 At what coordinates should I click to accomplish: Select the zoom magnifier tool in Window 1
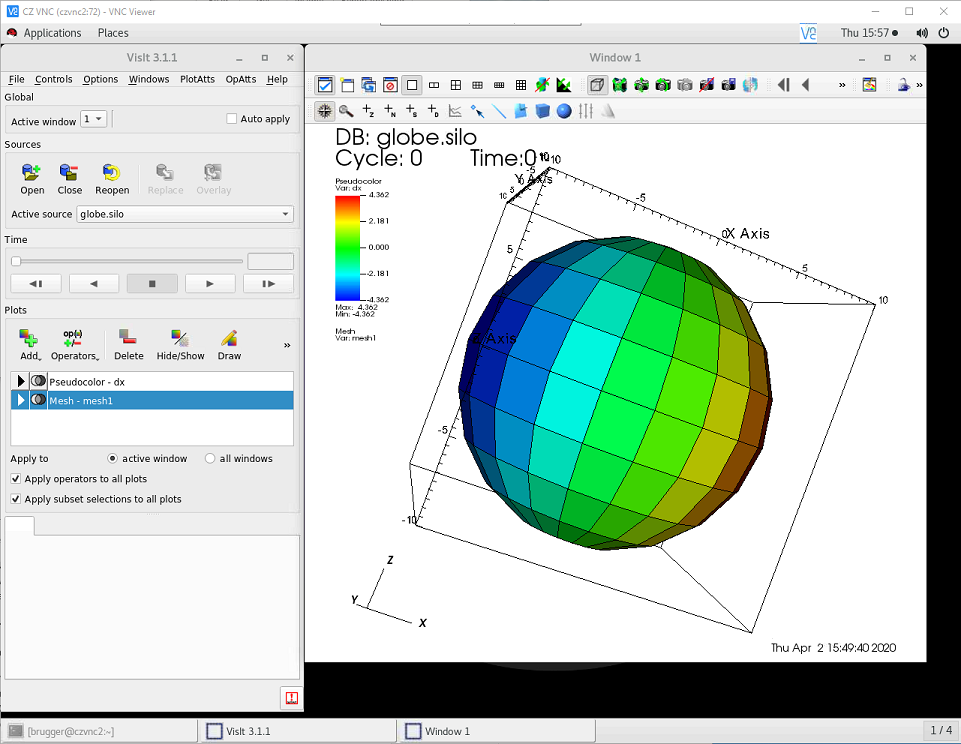(346, 111)
